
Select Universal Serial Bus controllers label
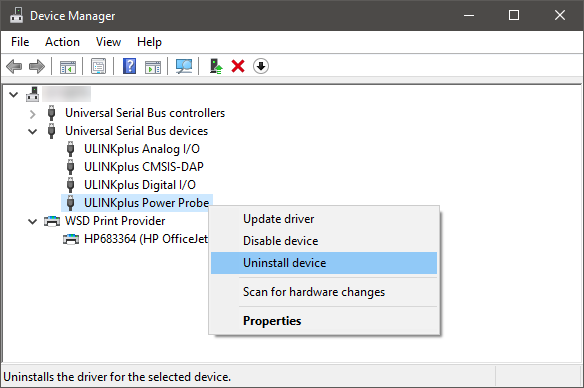tap(145, 113)
